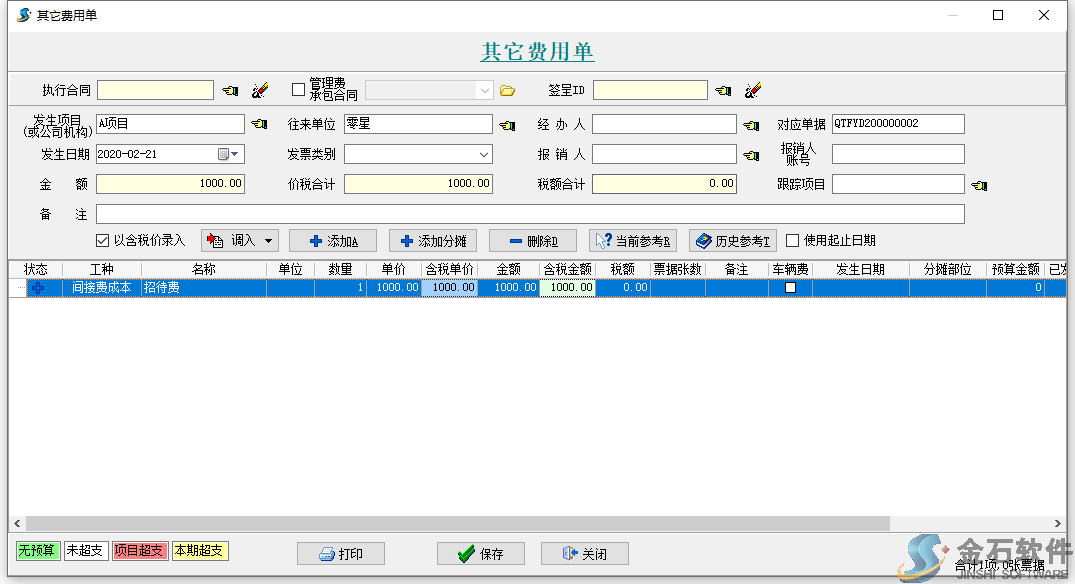Click the hand lookup icon beside 往来单位
This screenshot has width=1075, height=584.
507,125
